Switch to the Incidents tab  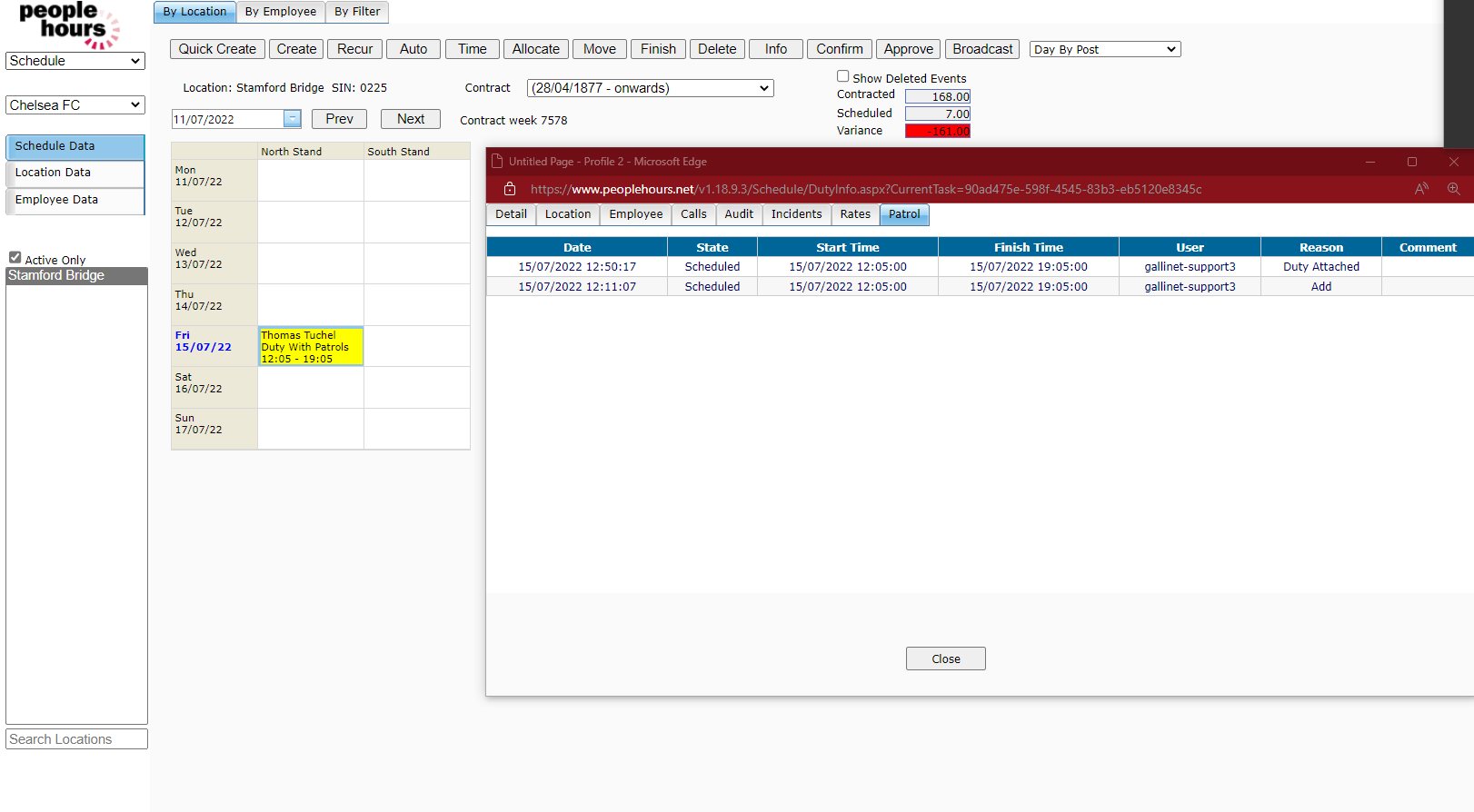coord(796,214)
